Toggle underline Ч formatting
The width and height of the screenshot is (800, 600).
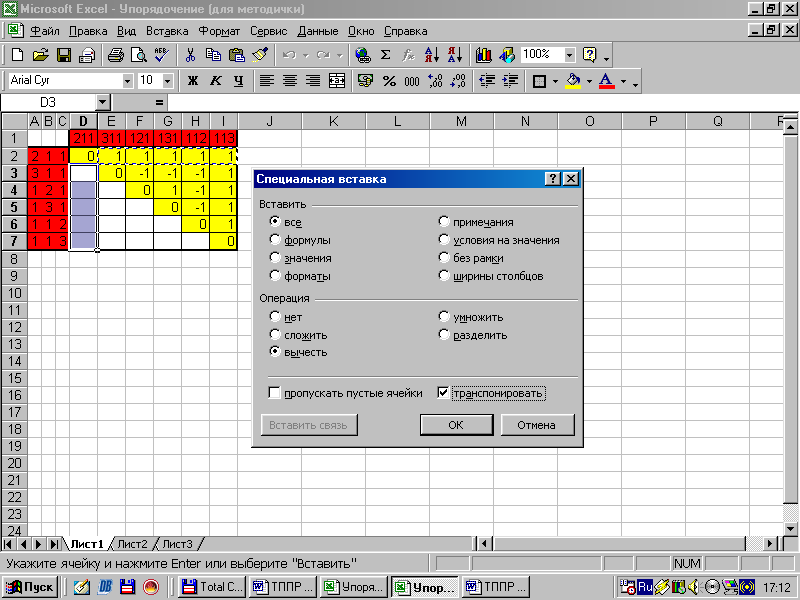(238, 81)
